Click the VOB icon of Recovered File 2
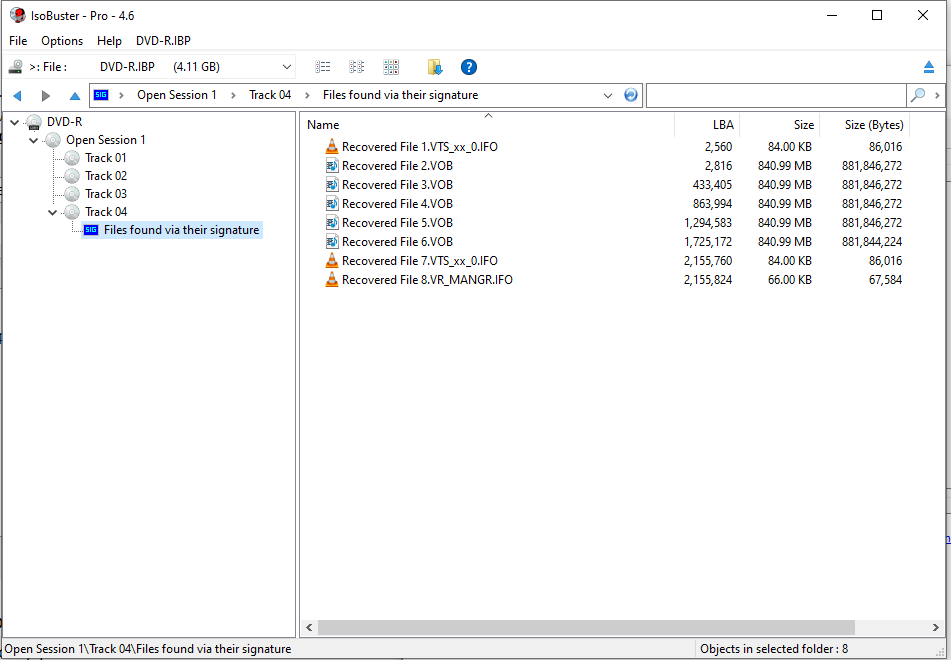Viewport: 951px width, 660px height. [332, 166]
